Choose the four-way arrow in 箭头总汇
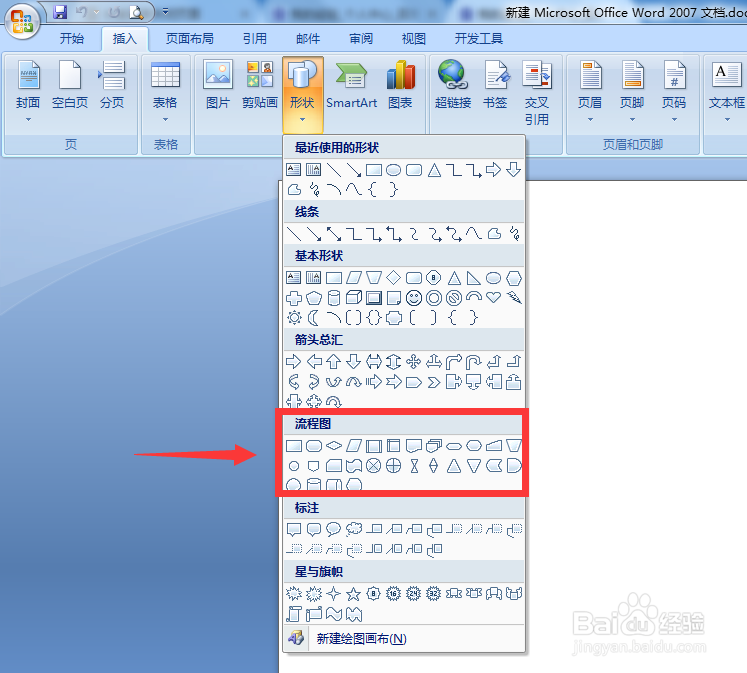747x673 pixels. [414, 362]
